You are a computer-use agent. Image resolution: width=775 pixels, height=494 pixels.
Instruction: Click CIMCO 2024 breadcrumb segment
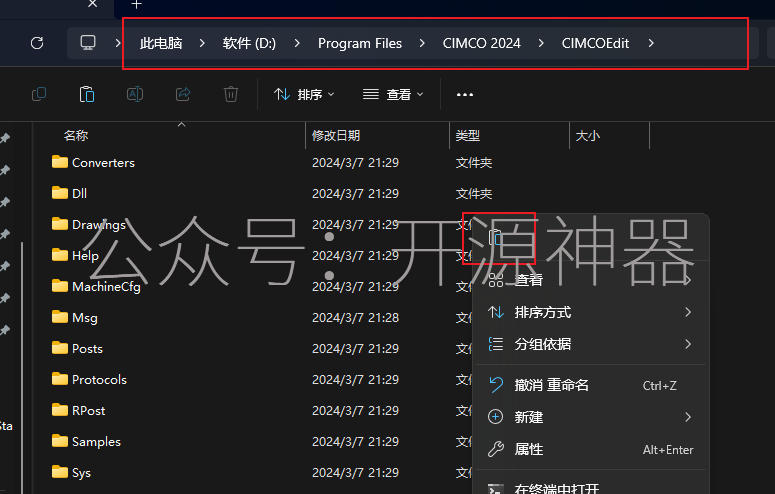pyautogui.click(x=481, y=44)
